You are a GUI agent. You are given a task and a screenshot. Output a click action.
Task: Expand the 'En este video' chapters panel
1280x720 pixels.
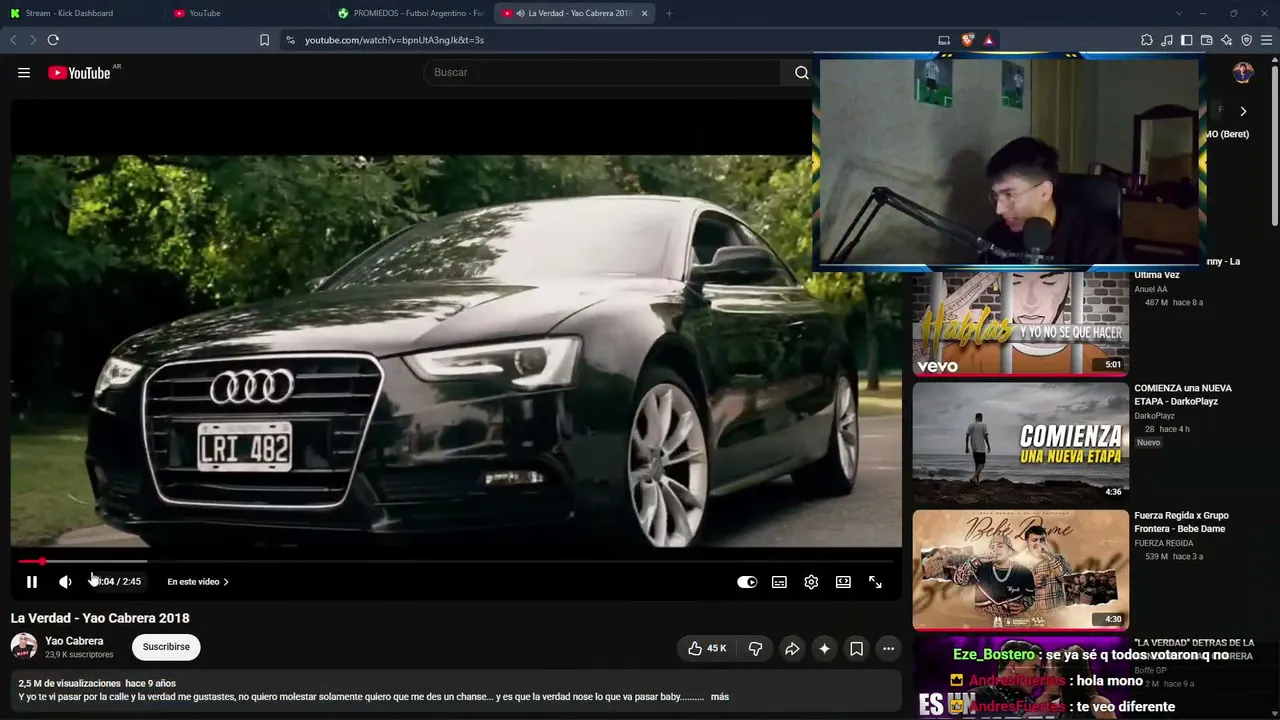pos(198,582)
